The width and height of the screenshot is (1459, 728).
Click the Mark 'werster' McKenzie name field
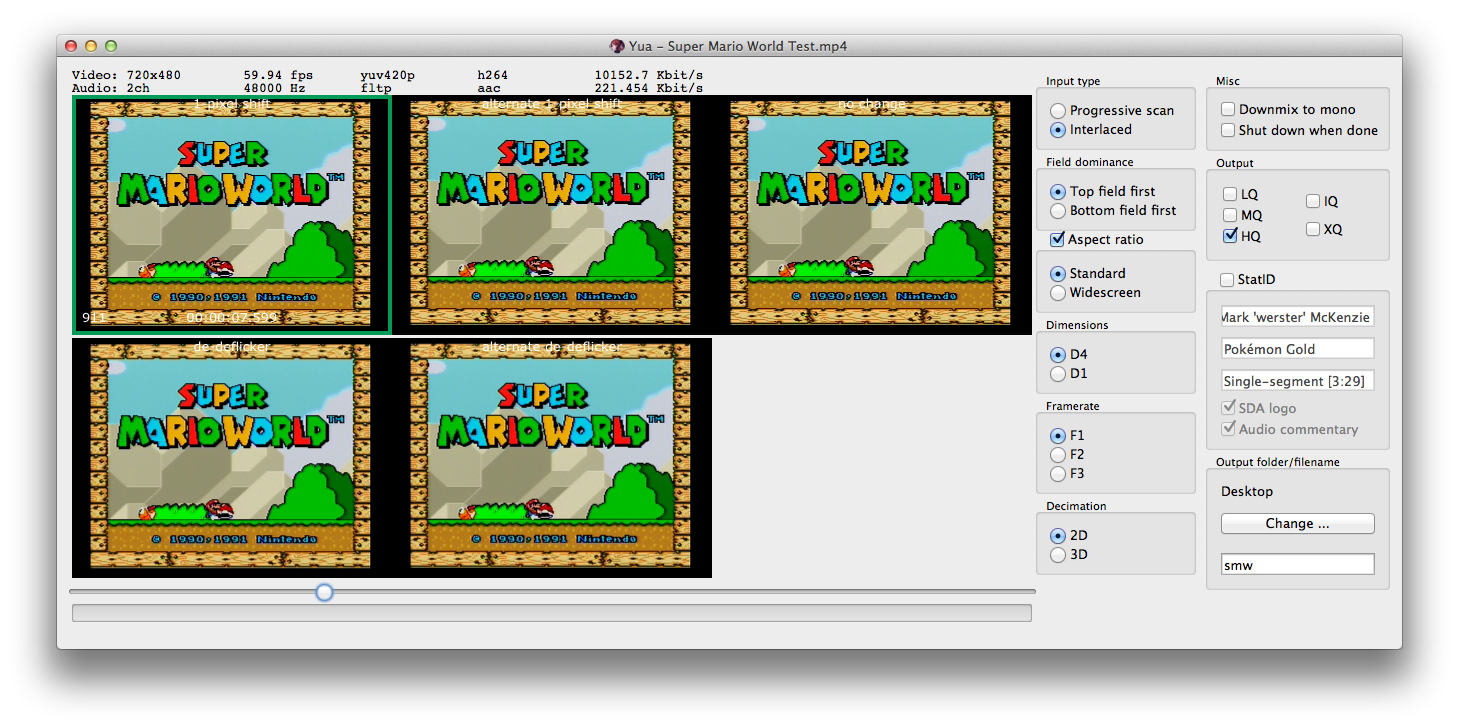pos(1297,317)
